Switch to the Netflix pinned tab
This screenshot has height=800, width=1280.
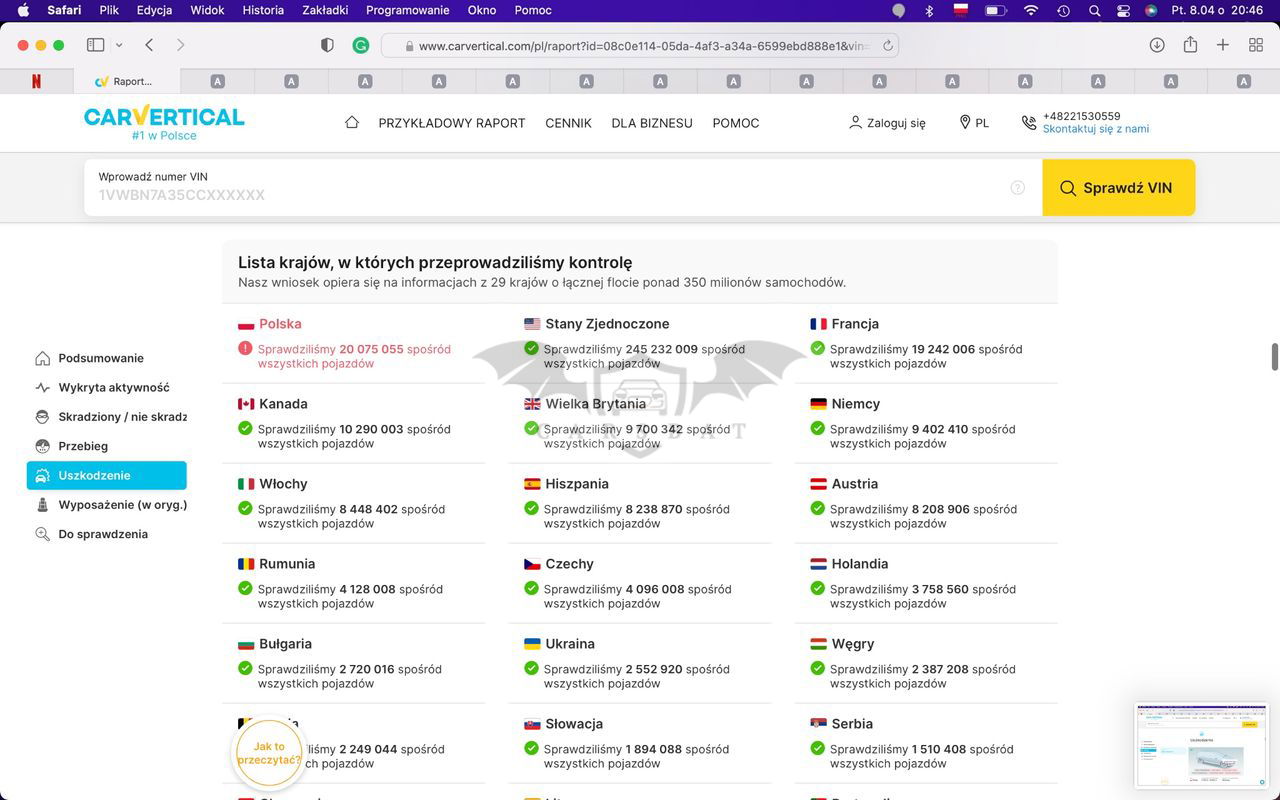coord(36,81)
